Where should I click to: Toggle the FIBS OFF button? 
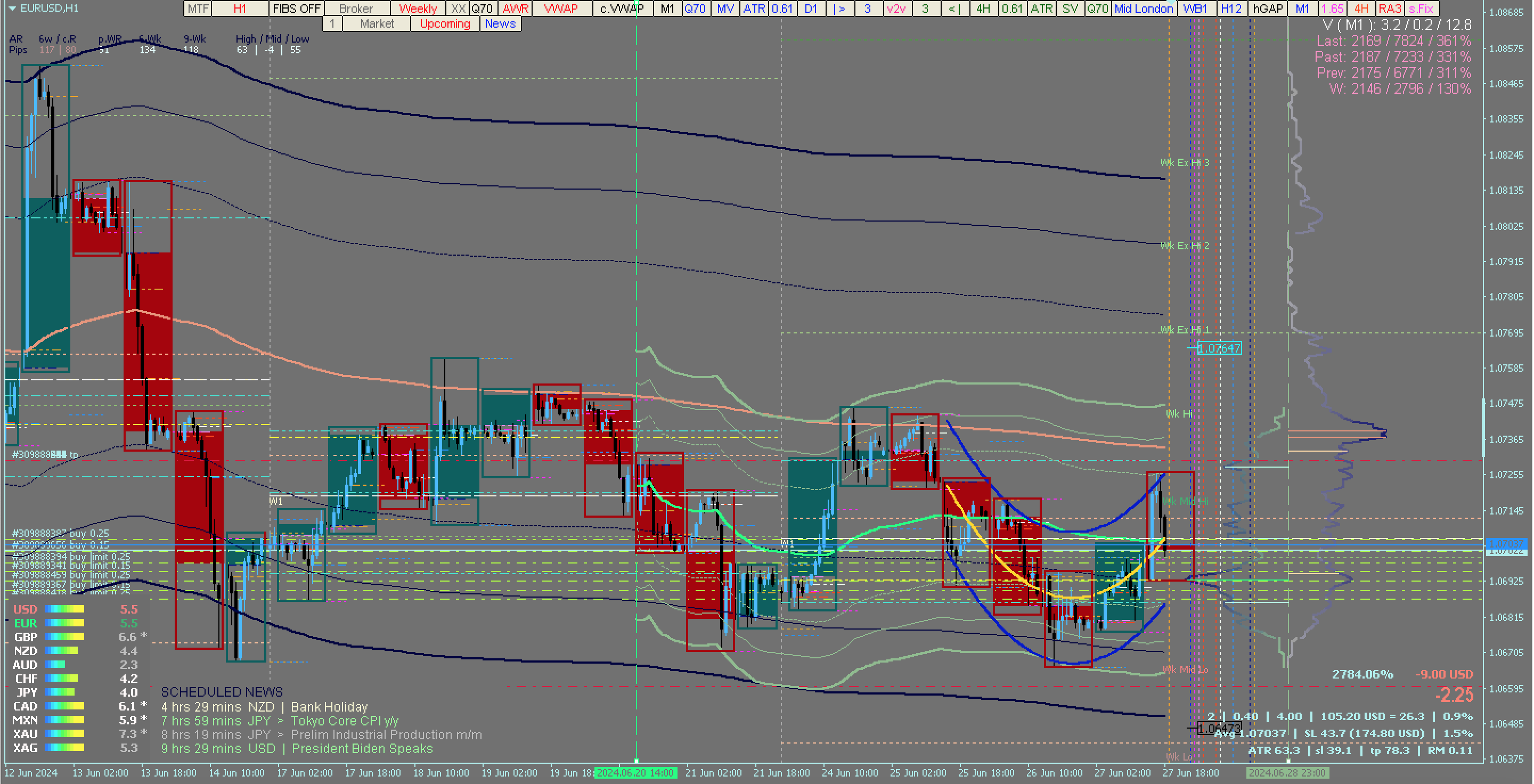click(296, 9)
